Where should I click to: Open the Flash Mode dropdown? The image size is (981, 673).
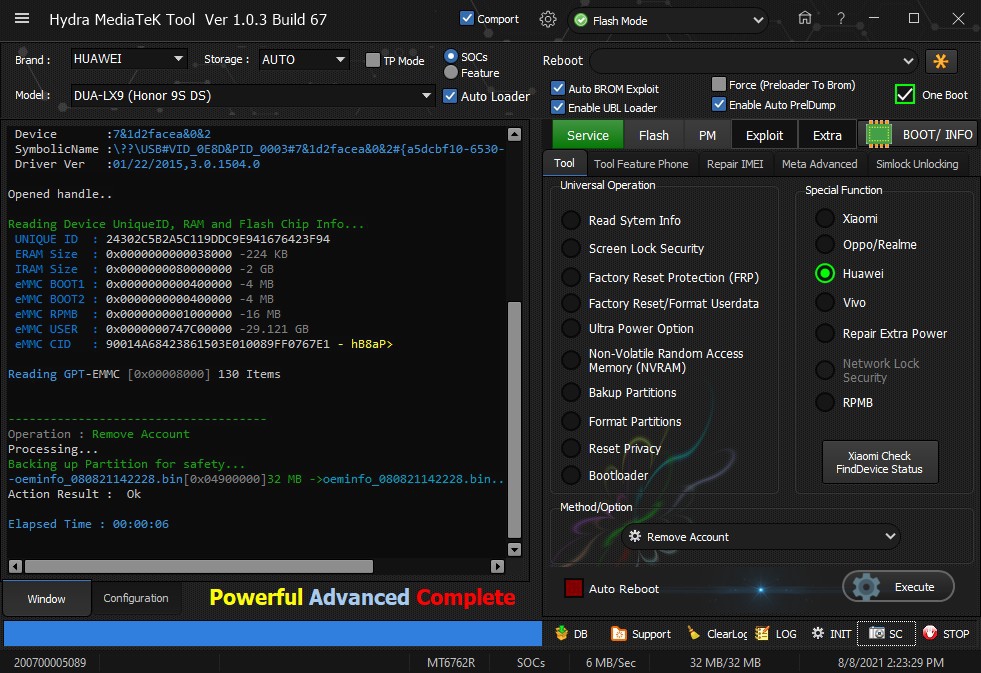668,20
